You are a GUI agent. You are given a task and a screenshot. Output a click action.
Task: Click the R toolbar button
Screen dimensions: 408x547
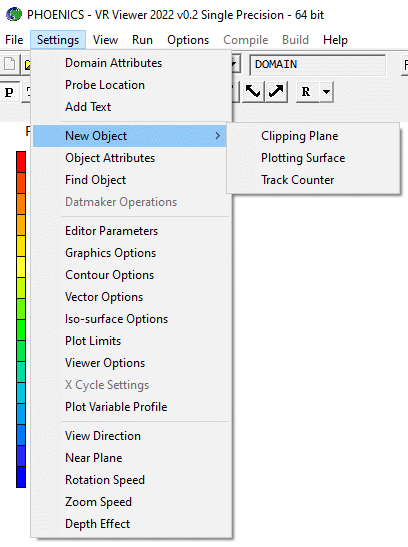306,92
